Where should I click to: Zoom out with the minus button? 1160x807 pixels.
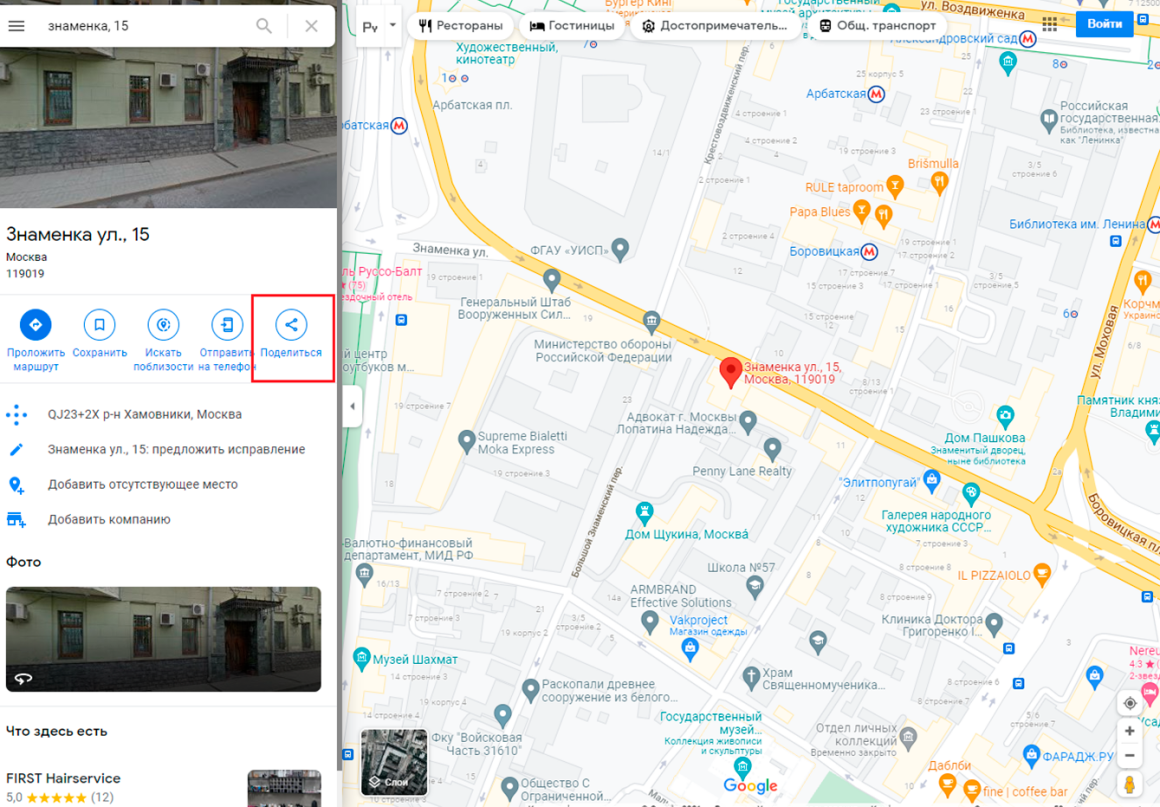pos(1130,756)
